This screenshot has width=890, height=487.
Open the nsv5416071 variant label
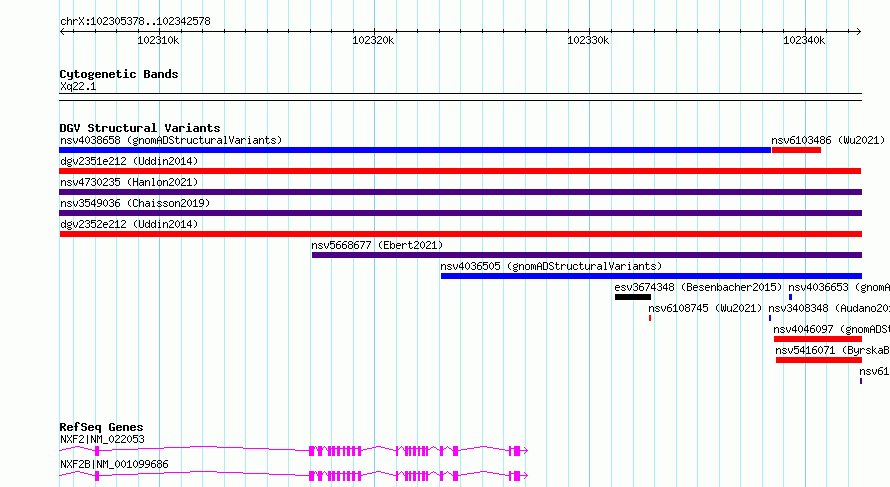tap(832, 350)
